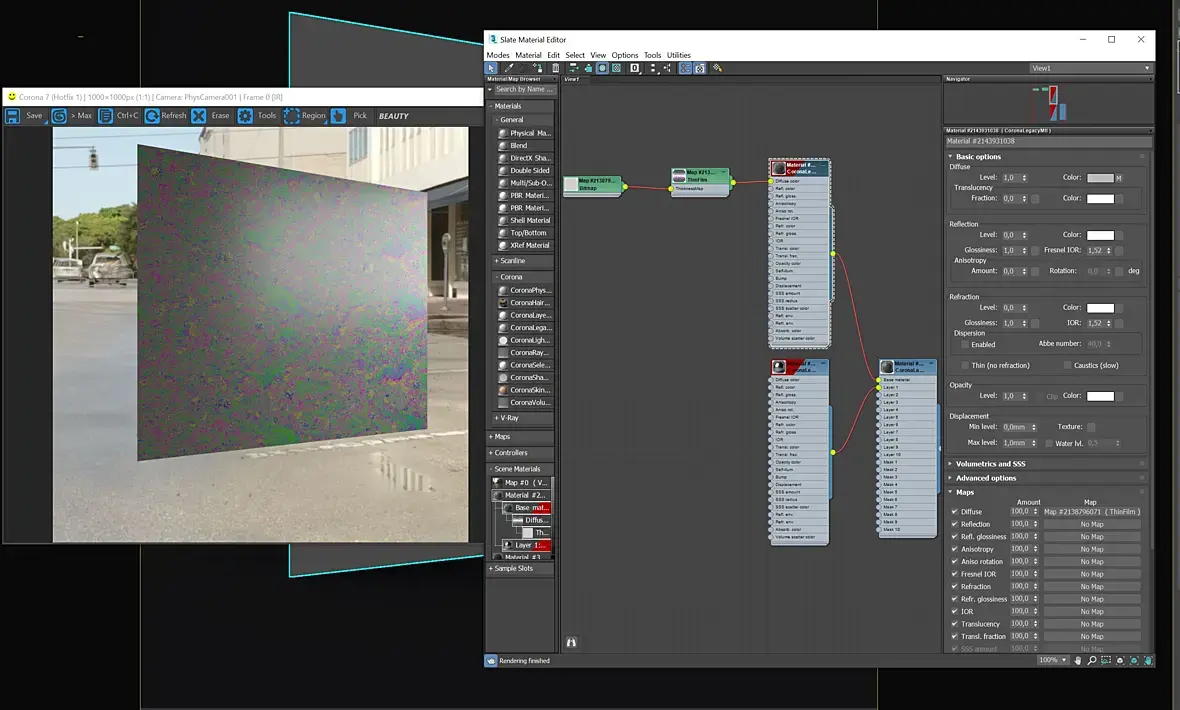Check Water lvl. displacement checkbox
1180x710 pixels.
[1048, 443]
